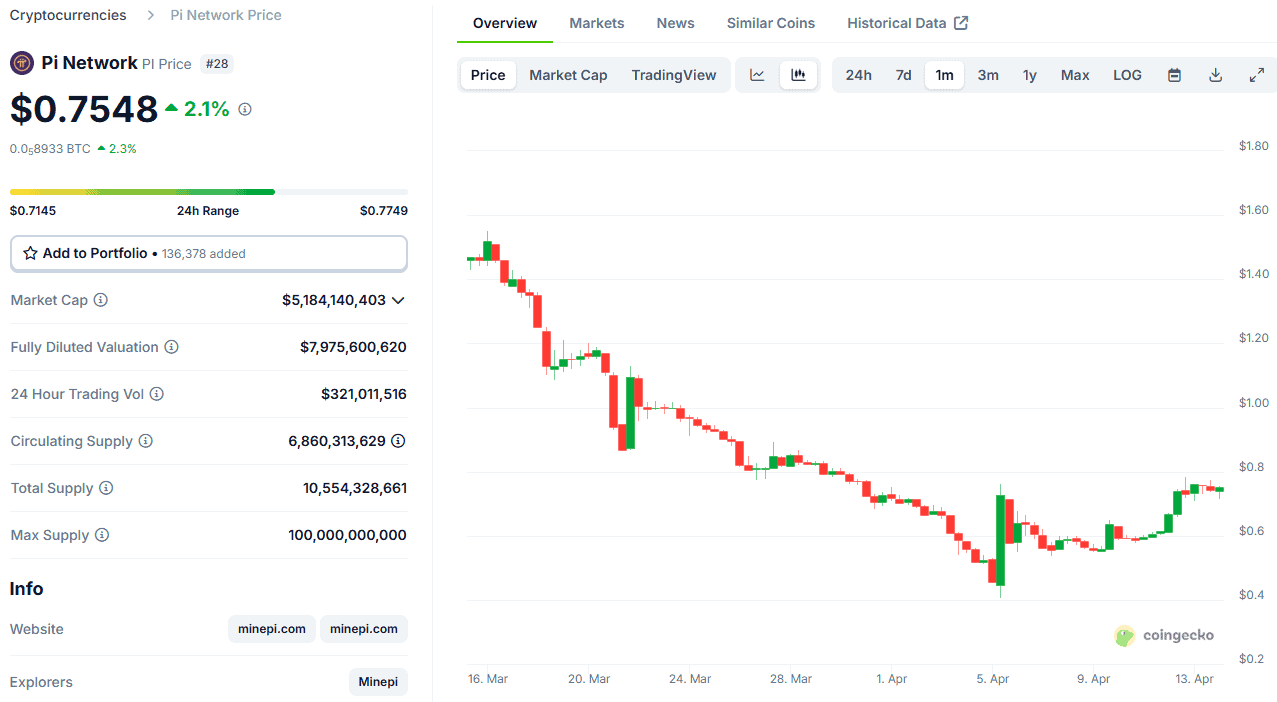Click the Total Supply info icon
Screen dimensions: 1277x702
pyautogui.click(x=106, y=488)
